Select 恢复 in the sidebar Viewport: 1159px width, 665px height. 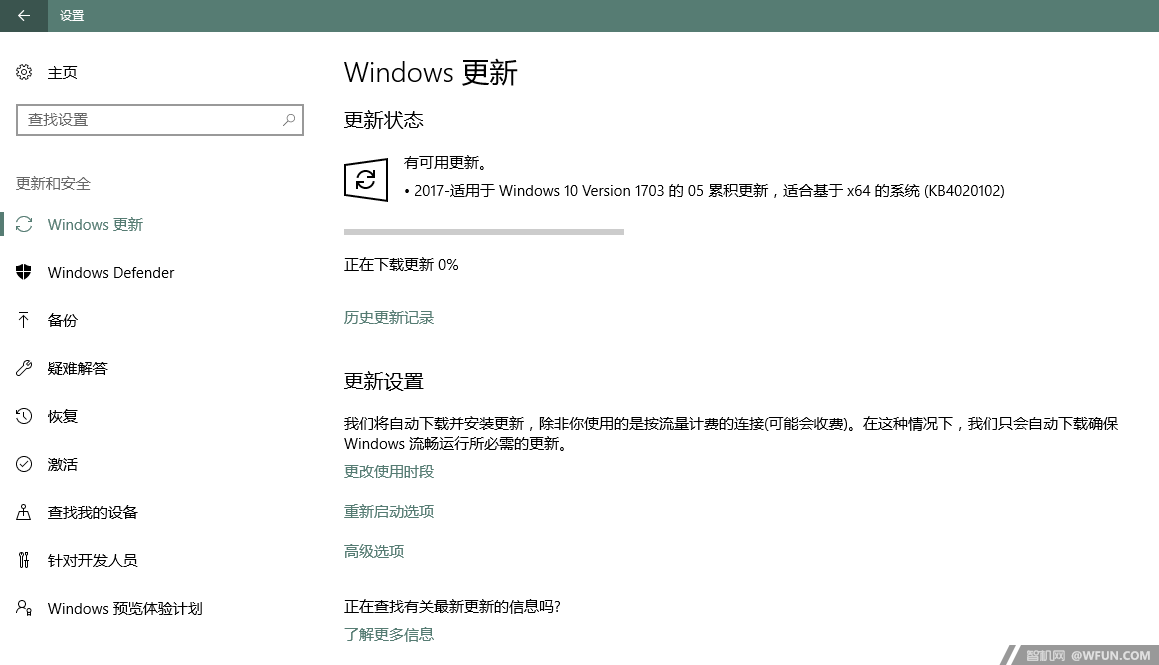tap(62, 416)
